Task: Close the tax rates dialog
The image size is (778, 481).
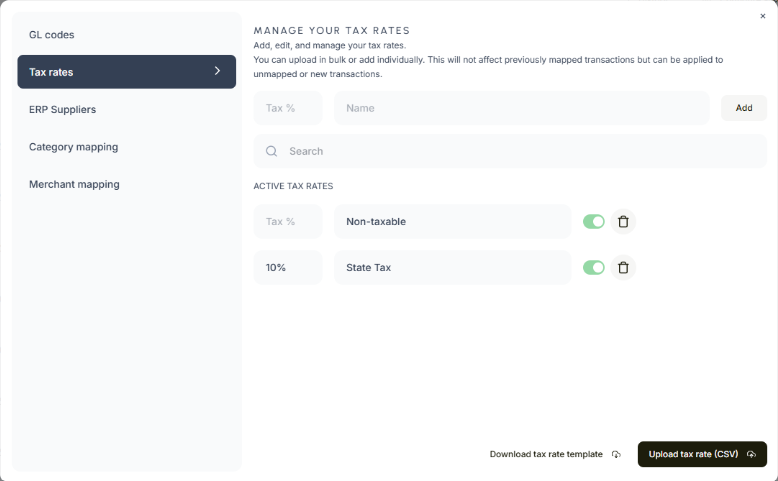Action: pos(763,16)
